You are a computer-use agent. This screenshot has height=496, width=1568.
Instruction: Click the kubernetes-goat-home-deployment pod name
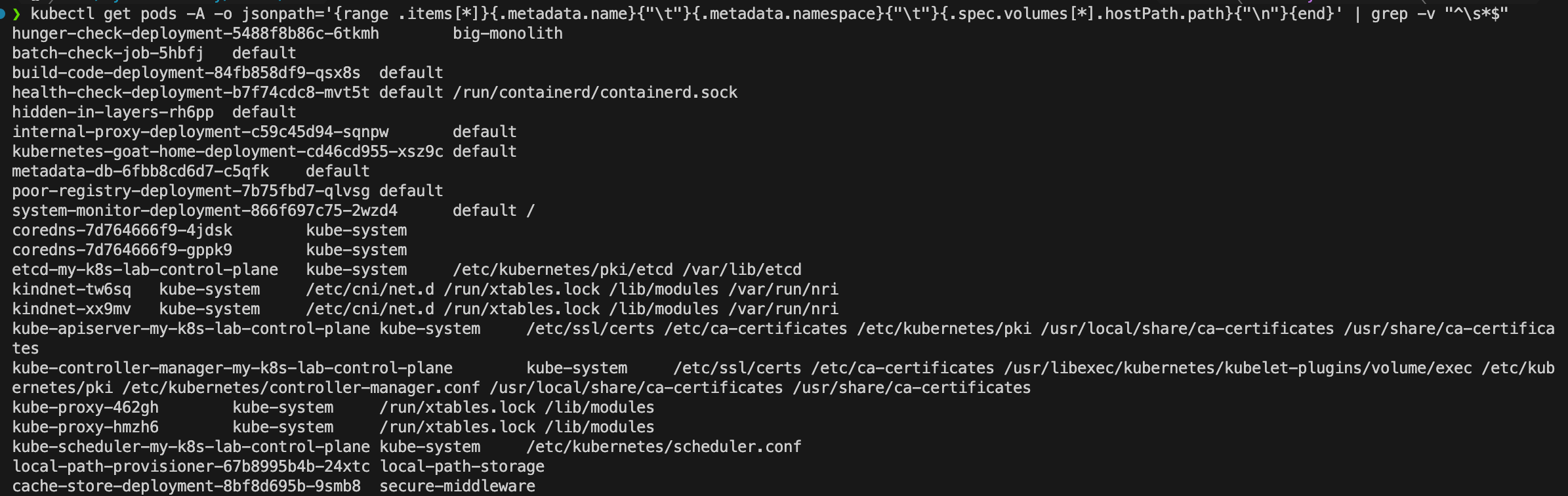[x=228, y=152]
